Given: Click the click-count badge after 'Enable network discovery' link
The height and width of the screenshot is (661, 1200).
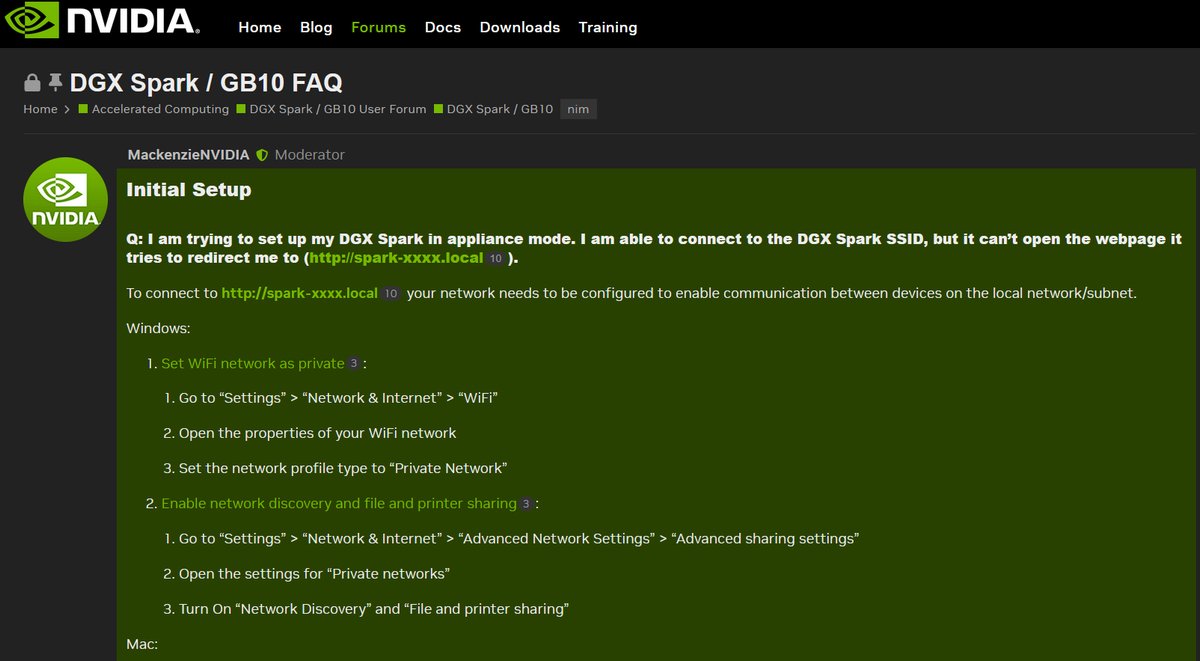Looking at the screenshot, I should tap(526, 504).
